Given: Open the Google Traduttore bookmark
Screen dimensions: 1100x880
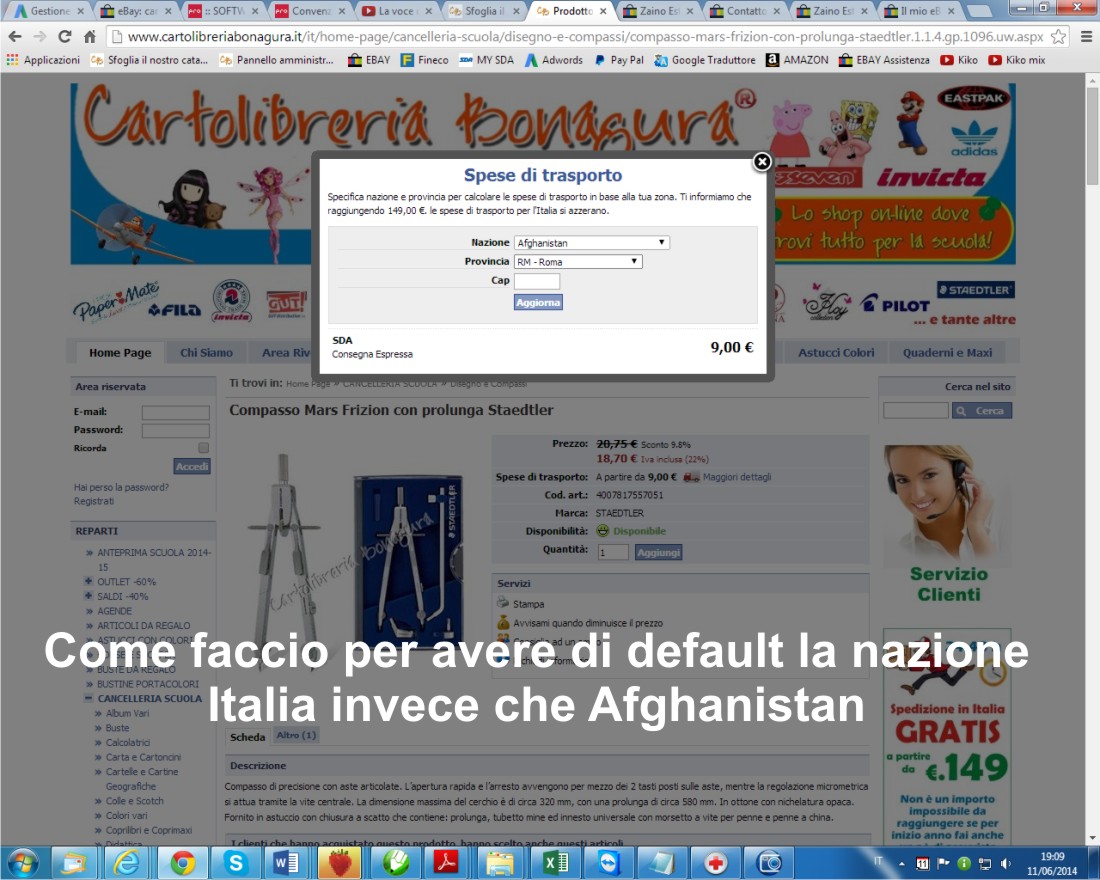Looking at the screenshot, I should click(705, 60).
